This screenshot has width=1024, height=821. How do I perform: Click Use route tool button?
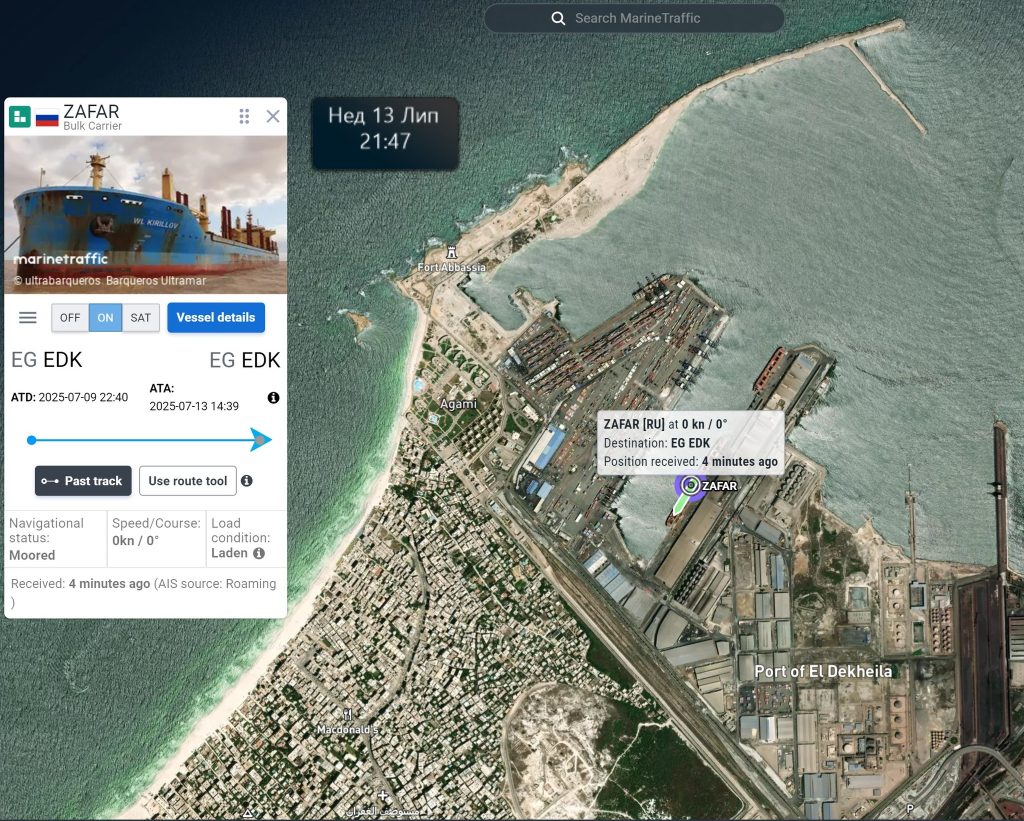tap(187, 481)
